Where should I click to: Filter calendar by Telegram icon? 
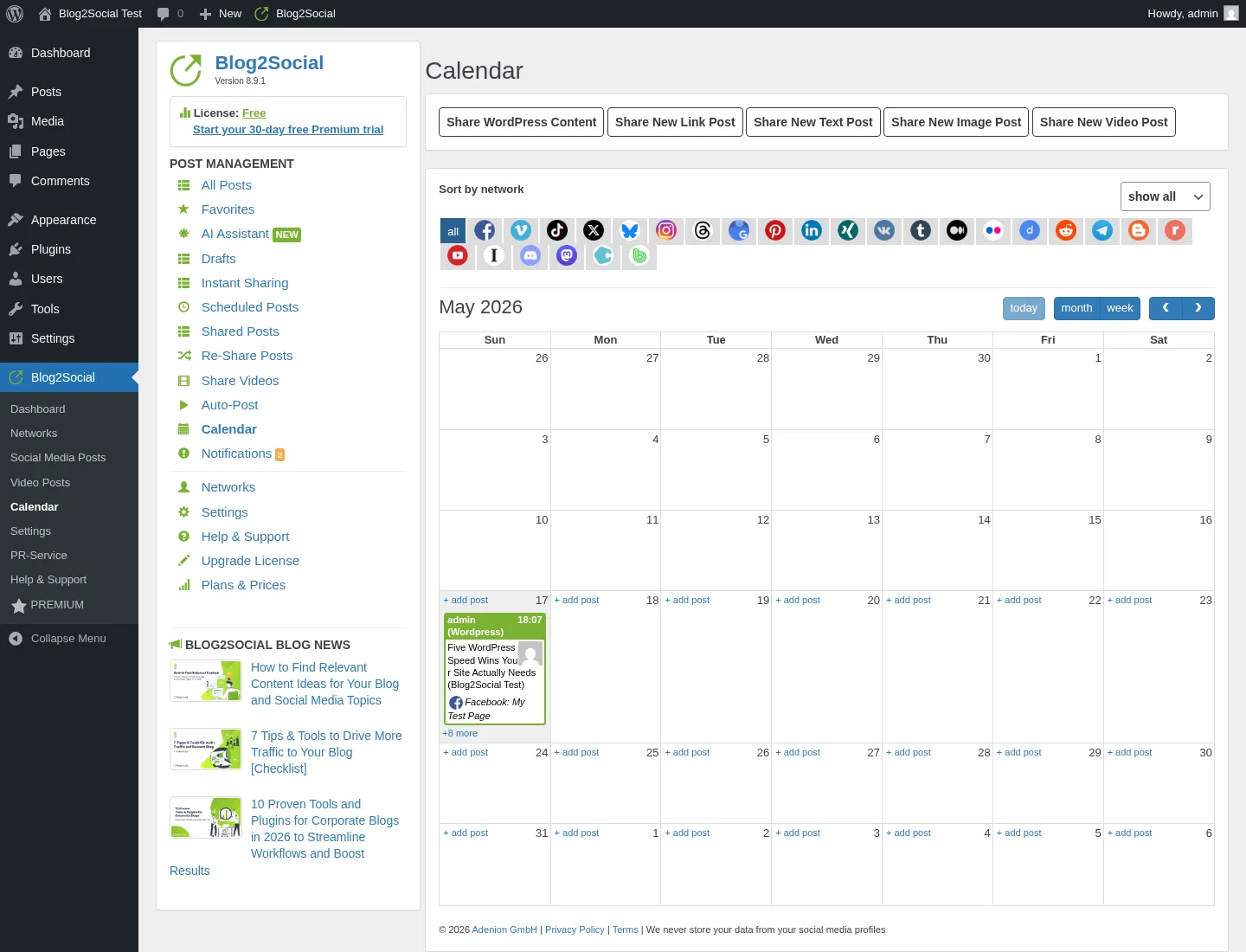point(1102,230)
